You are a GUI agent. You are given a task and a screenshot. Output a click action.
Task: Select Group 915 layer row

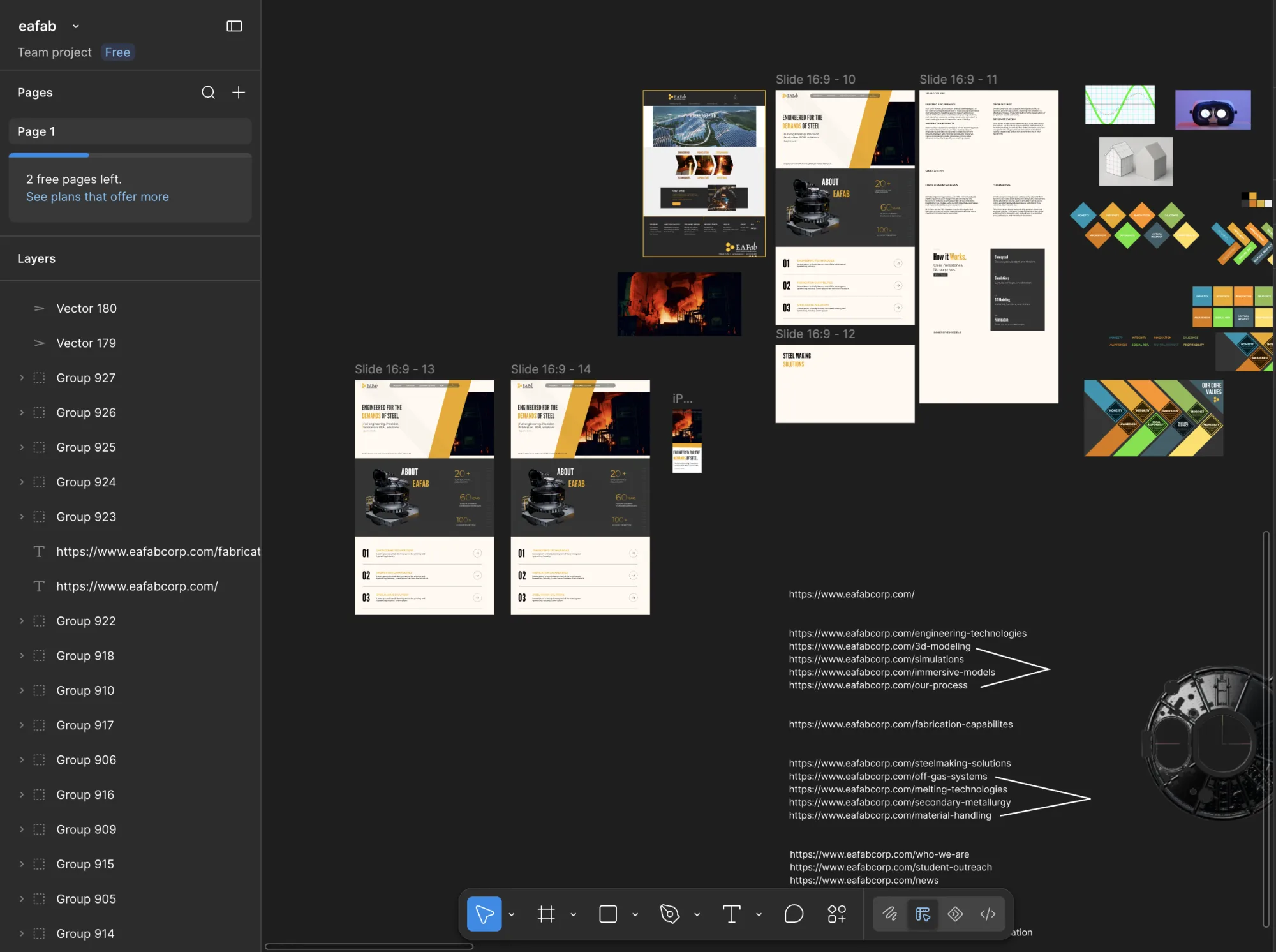point(130,864)
